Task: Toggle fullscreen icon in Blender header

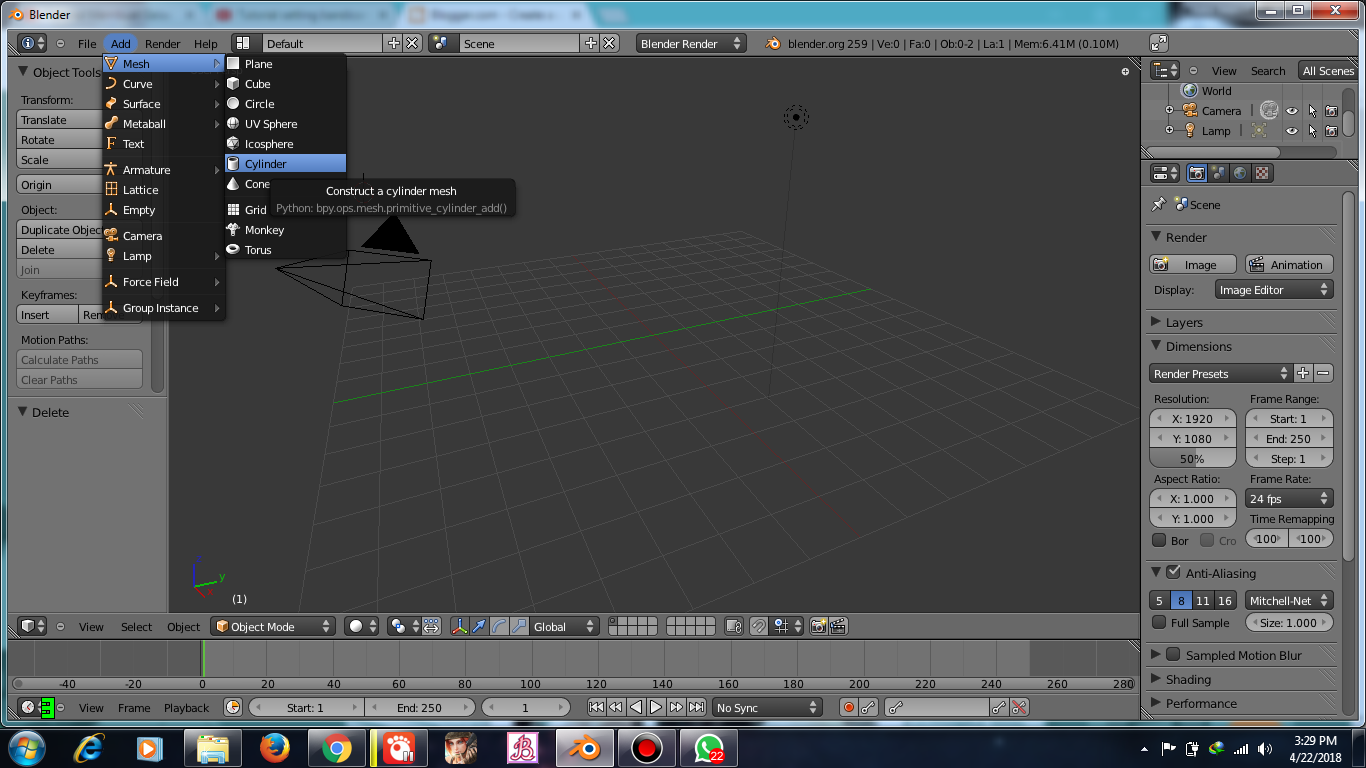Action: [1159, 43]
